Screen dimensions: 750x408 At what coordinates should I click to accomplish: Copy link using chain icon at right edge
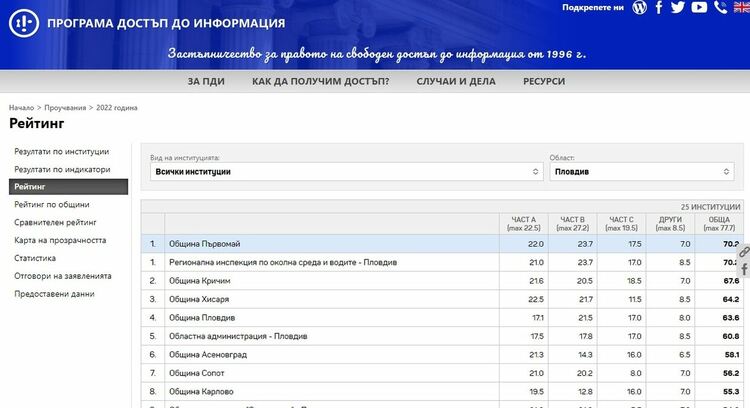tap(744, 252)
